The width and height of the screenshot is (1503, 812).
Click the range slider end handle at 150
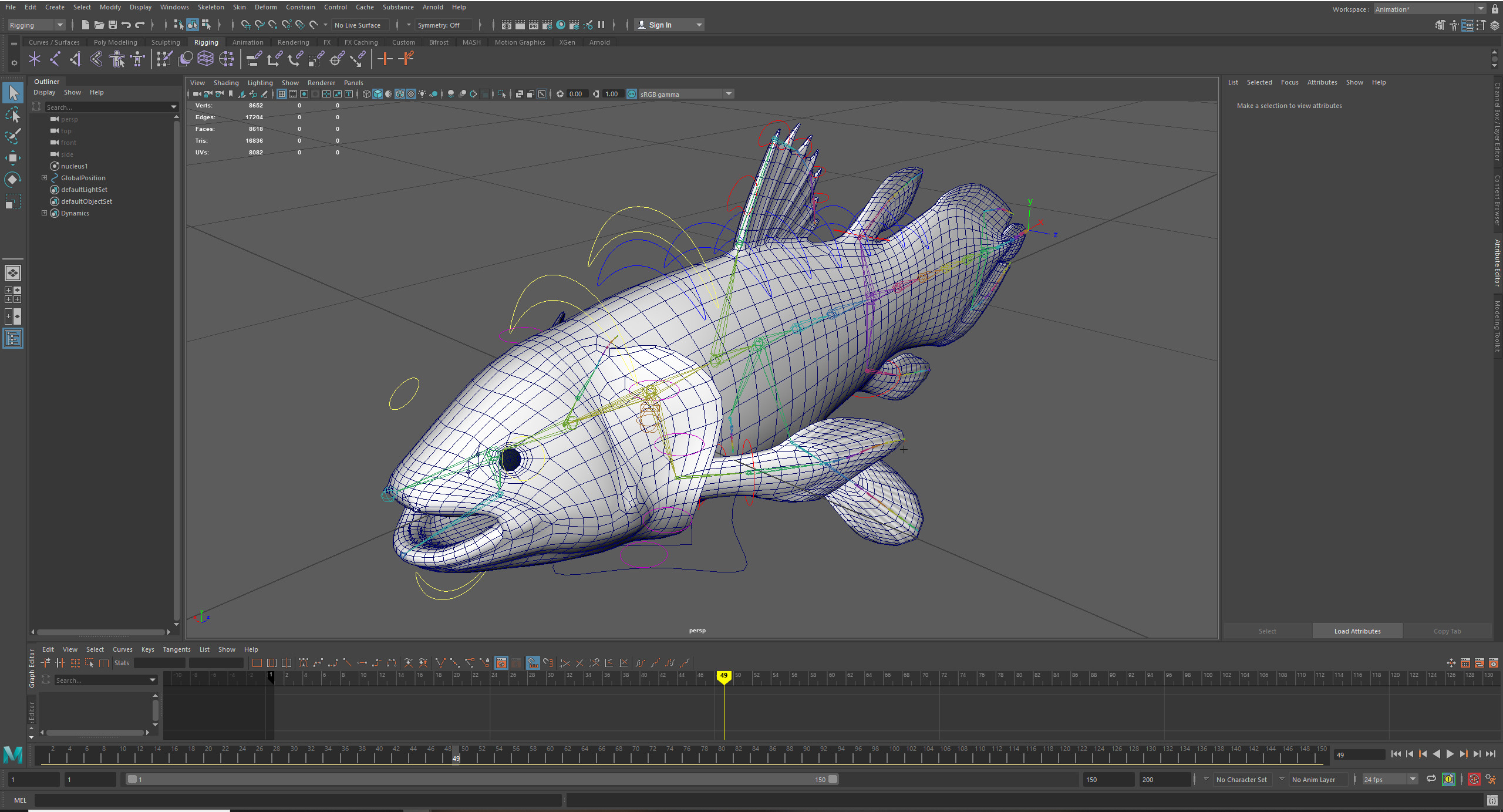833,779
